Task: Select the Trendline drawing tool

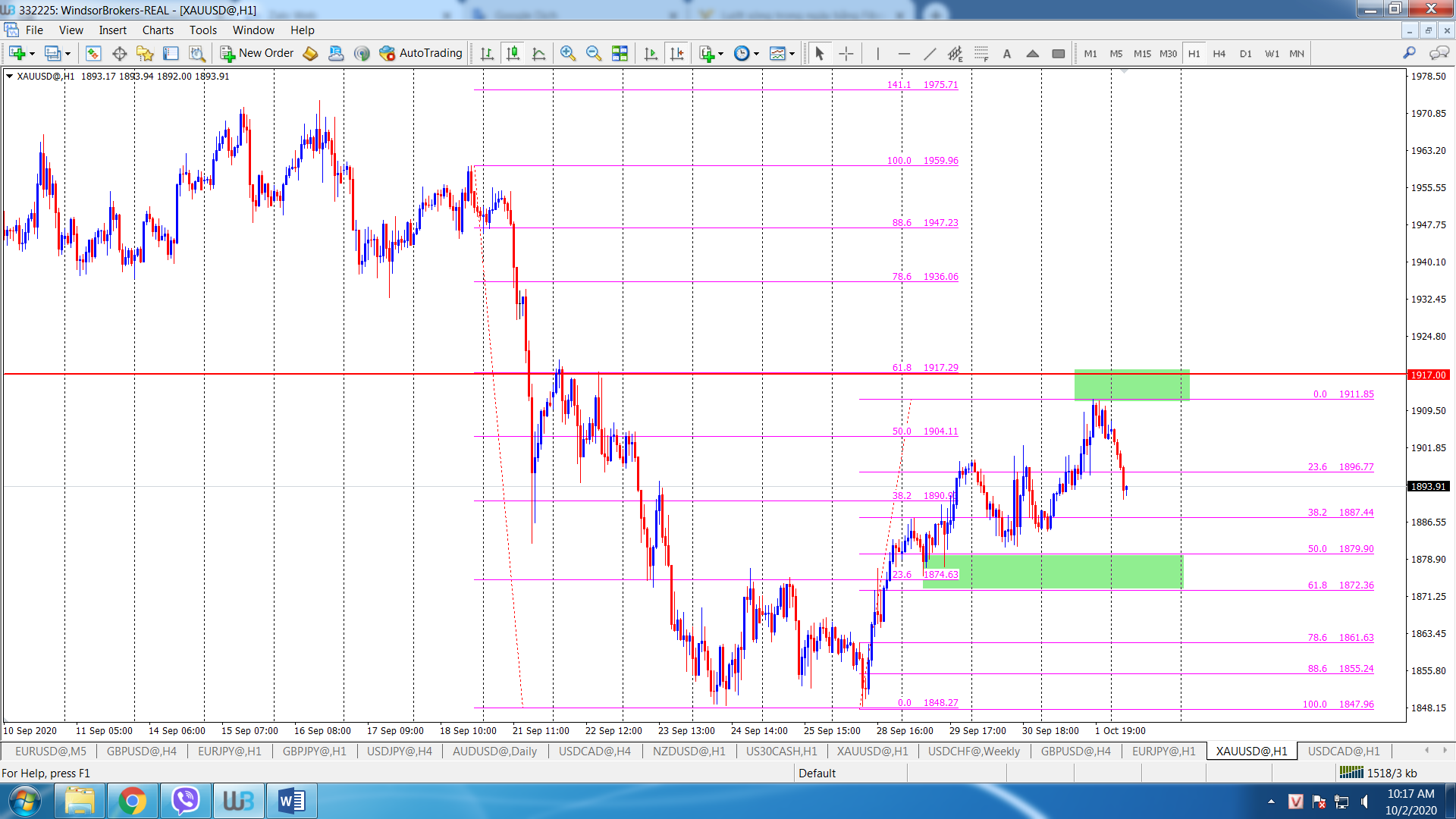Action: click(929, 53)
